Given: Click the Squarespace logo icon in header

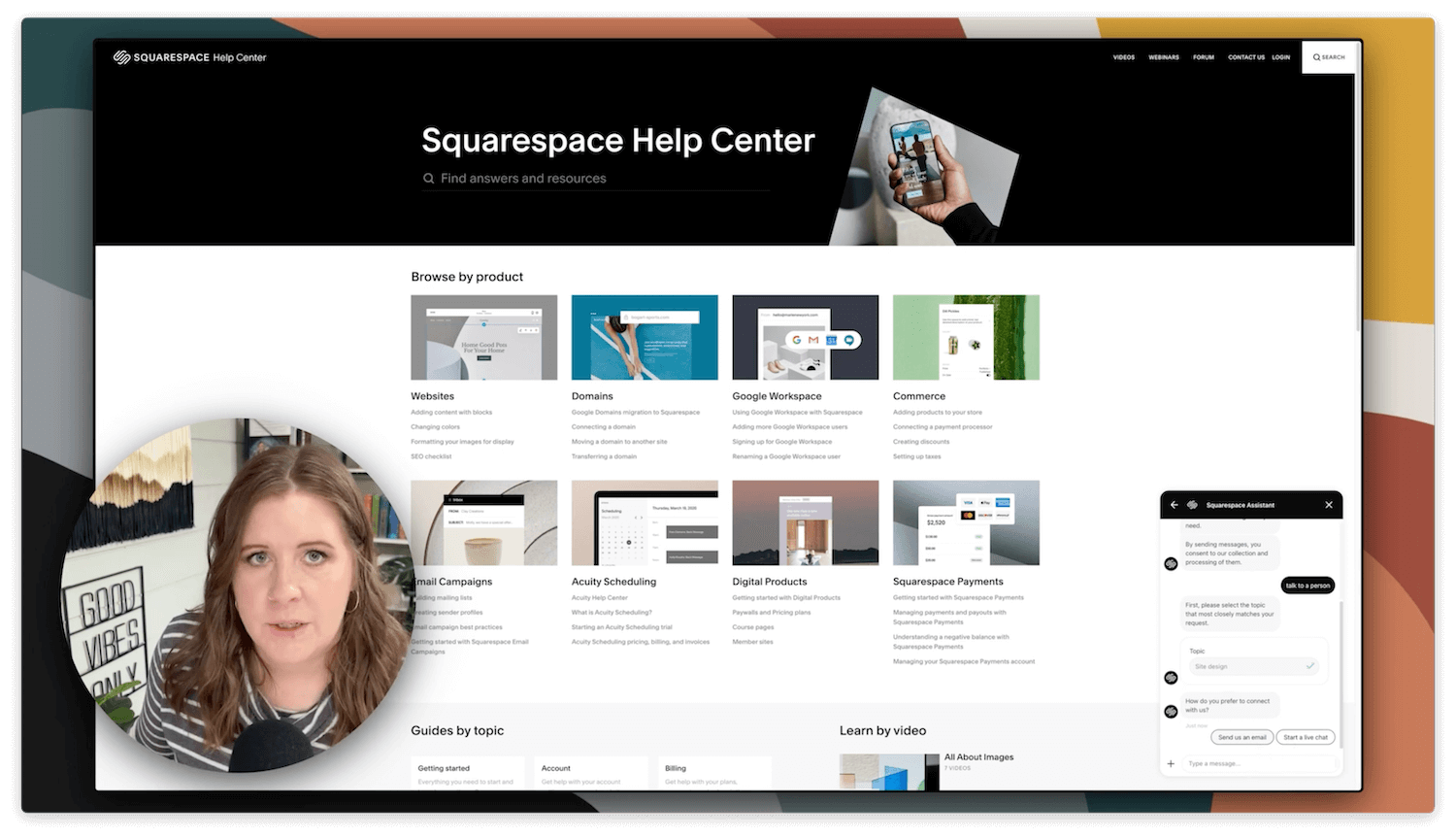Looking at the screenshot, I should [121, 57].
